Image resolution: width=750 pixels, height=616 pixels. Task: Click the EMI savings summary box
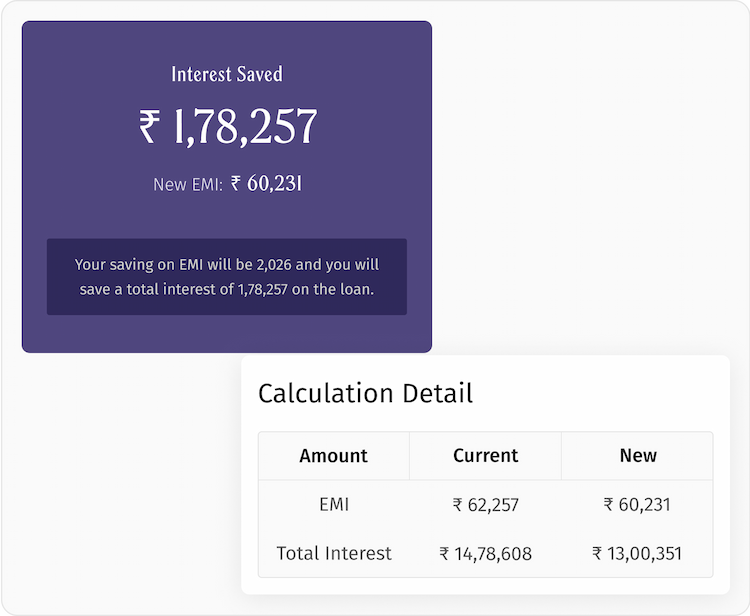(227, 276)
